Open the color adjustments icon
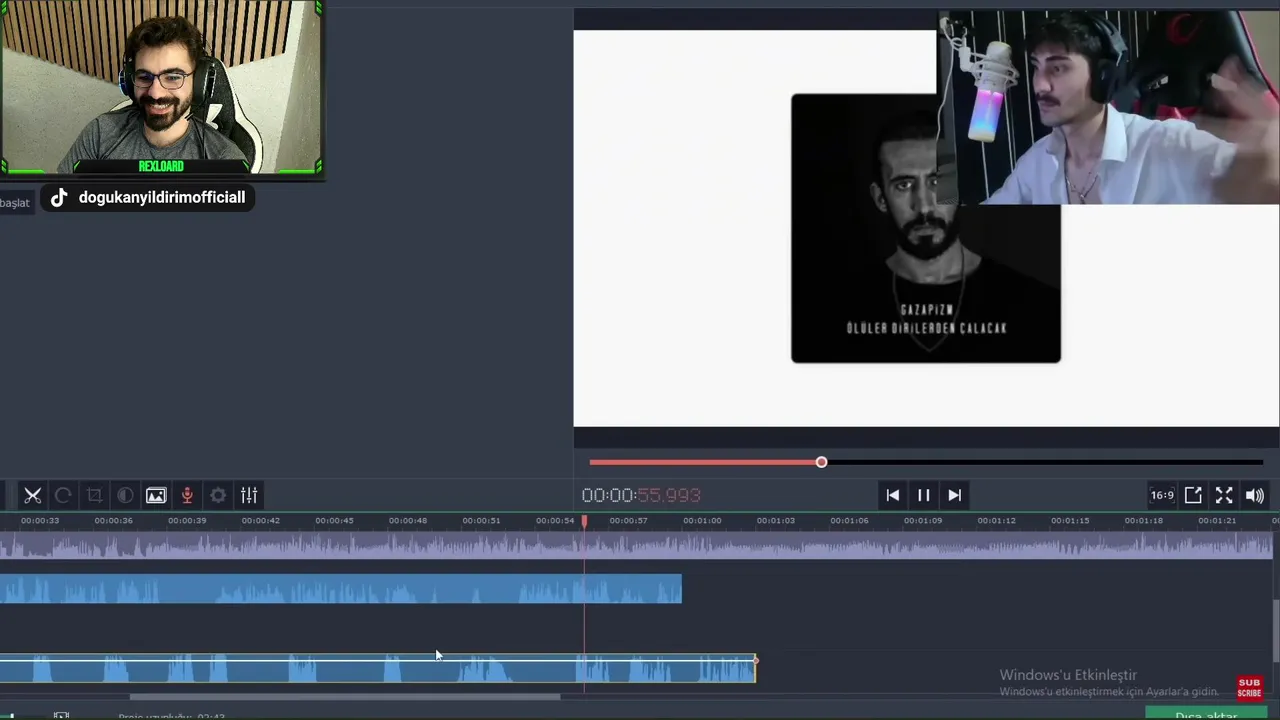The image size is (1280, 720). coord(125,495)
